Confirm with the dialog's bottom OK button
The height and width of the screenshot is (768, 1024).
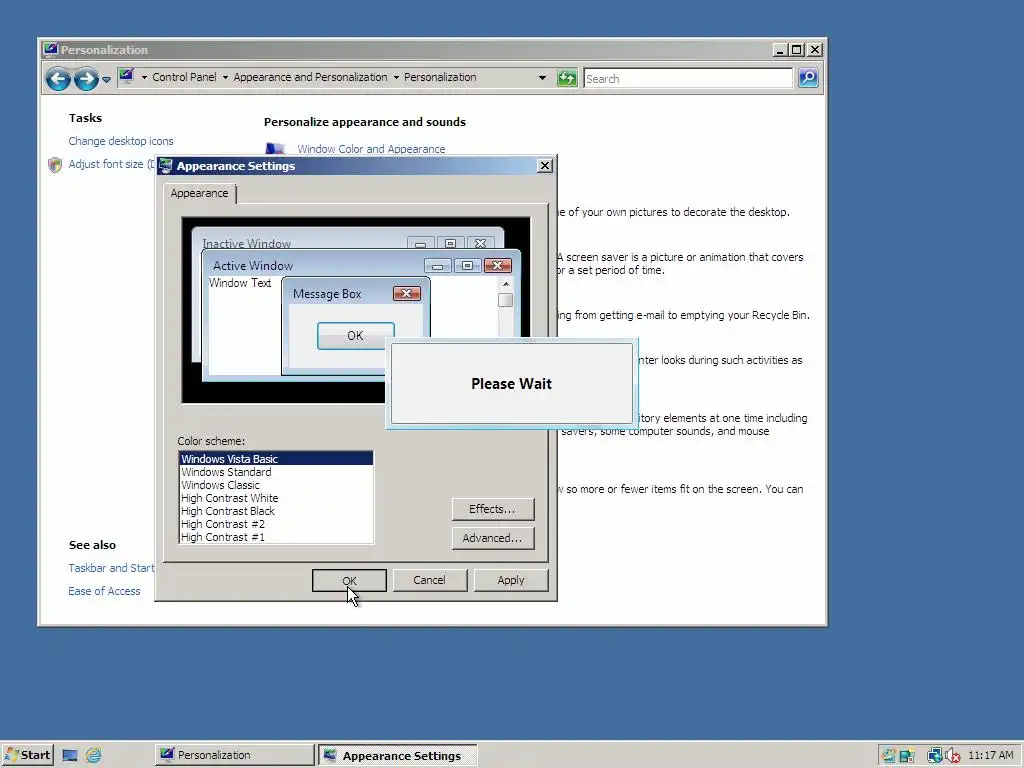point(349,581)
